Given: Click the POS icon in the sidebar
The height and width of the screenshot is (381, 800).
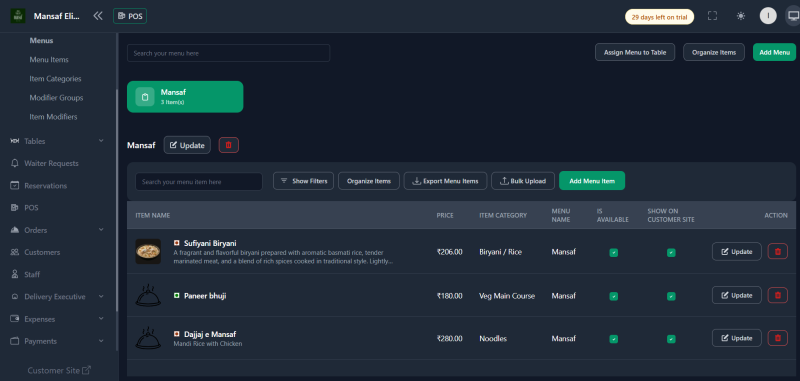Looking at the screenshot, I should click(x=15, y=208).
